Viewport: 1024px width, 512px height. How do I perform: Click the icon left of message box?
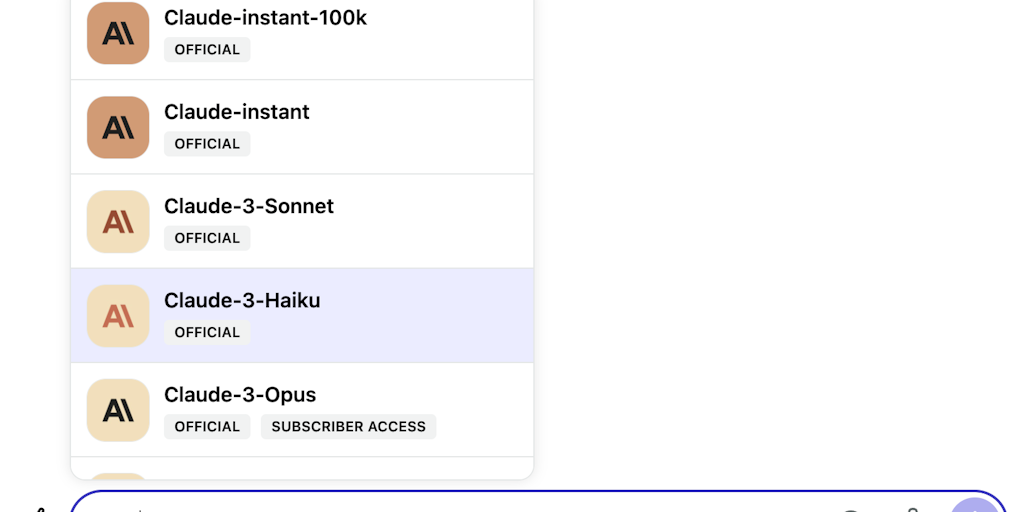(x=40, y=508)
